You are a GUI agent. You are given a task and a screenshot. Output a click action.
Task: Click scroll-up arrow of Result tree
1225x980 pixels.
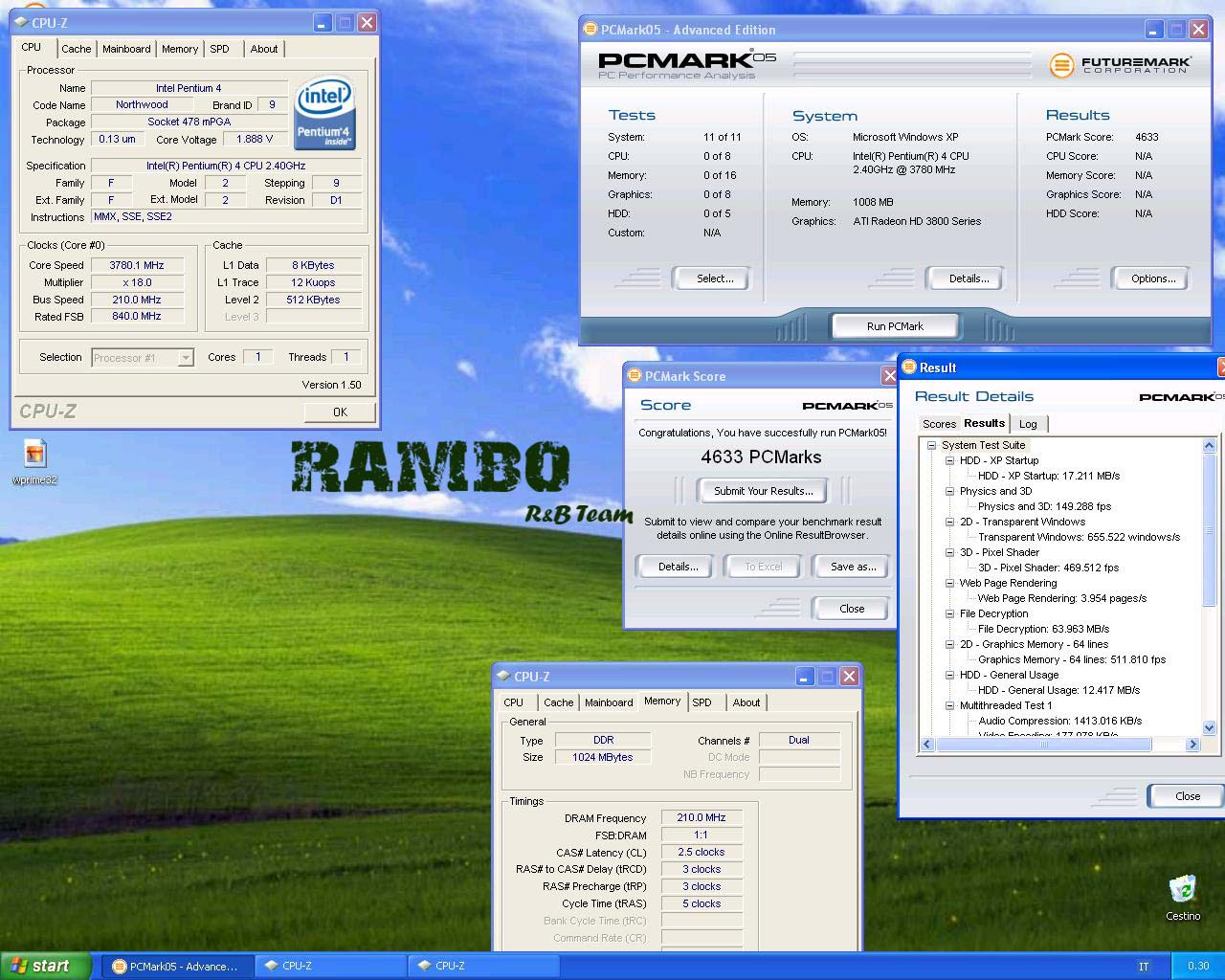(x=1209, y=446)
